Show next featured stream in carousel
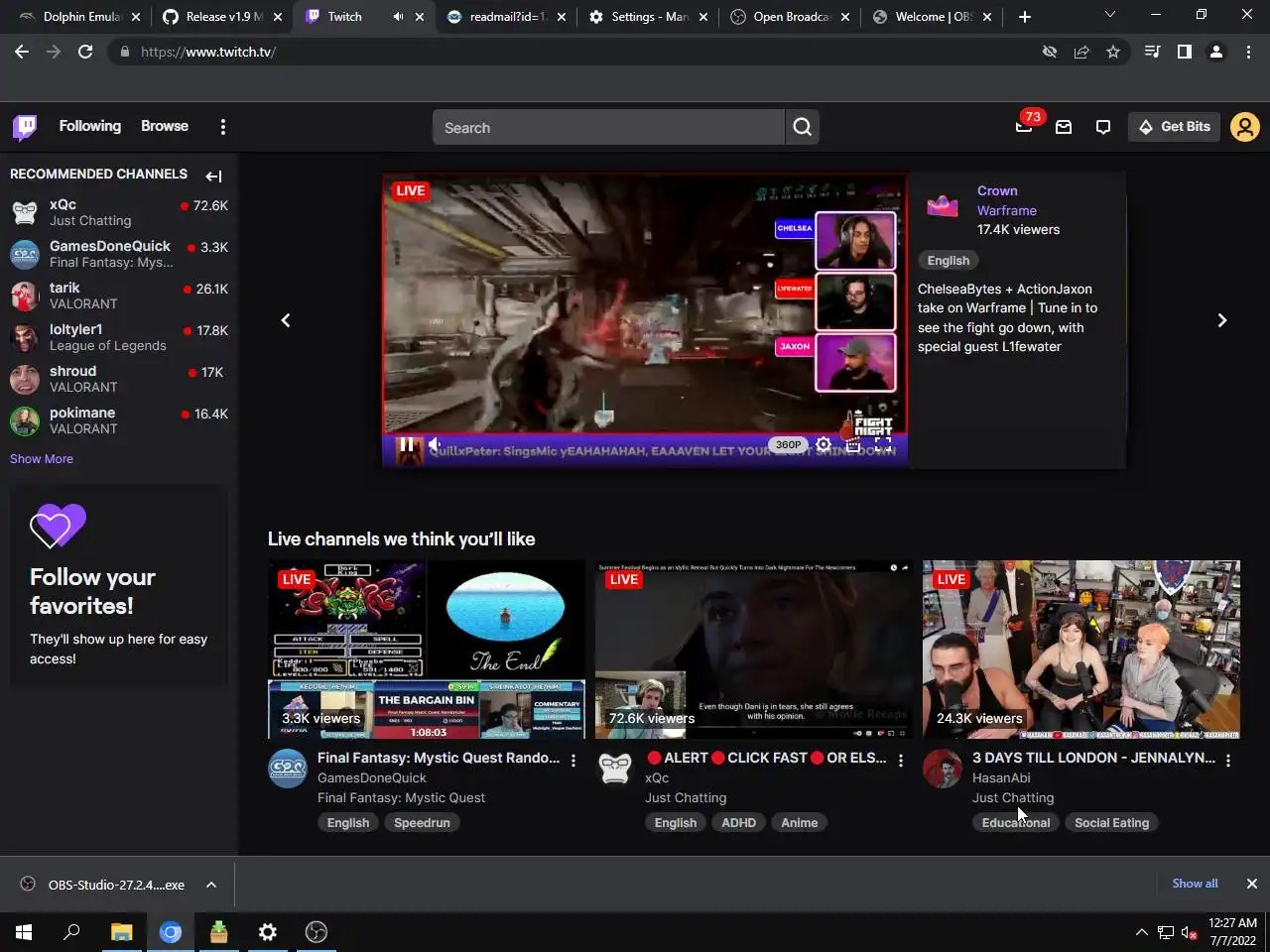This screenshot has height=952, width=1270. [x=1222, y=320]
